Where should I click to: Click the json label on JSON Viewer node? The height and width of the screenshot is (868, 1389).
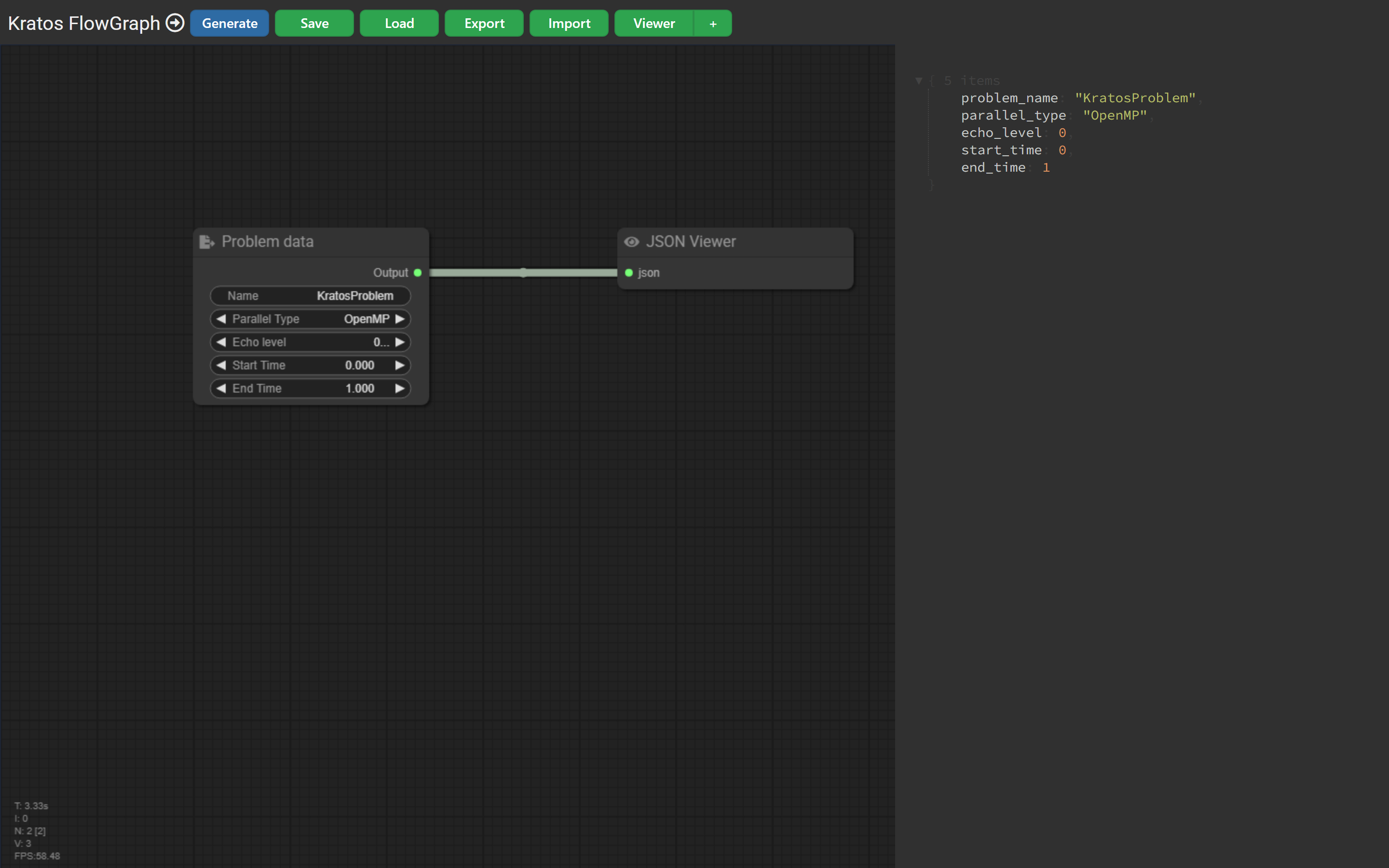[x=649, y=272]
